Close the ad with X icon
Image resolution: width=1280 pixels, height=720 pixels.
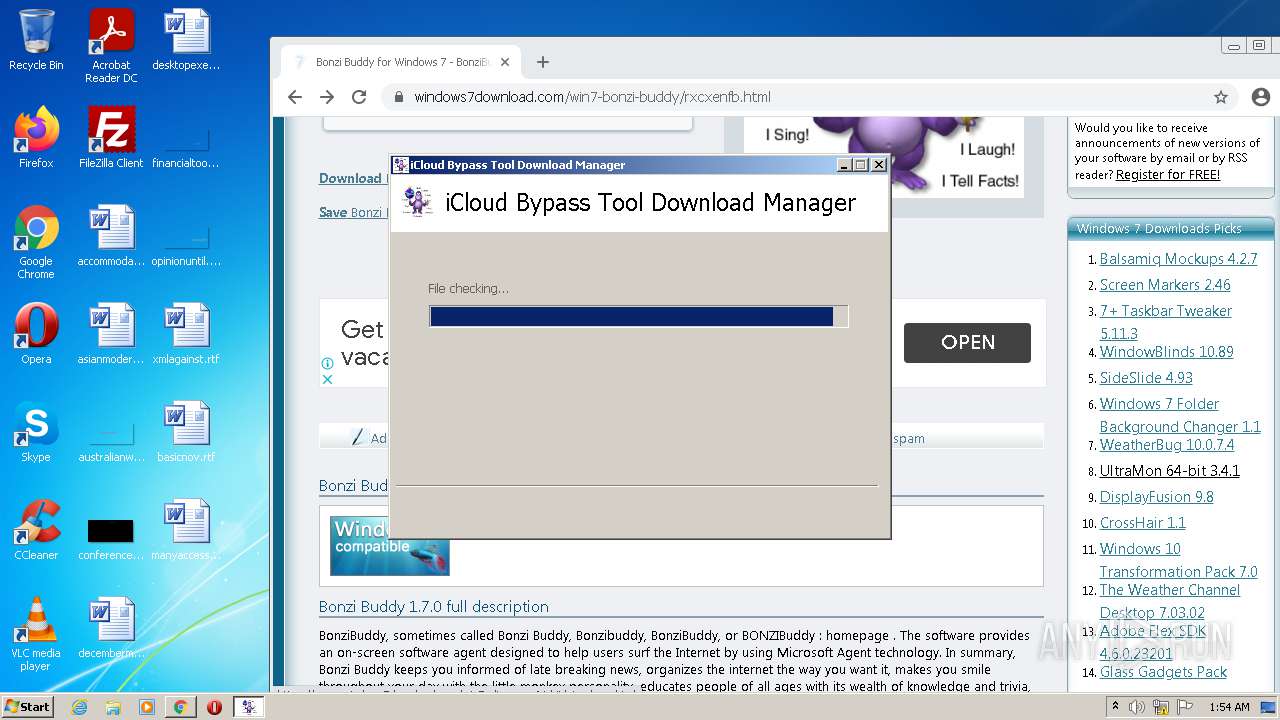click(327, 379)
